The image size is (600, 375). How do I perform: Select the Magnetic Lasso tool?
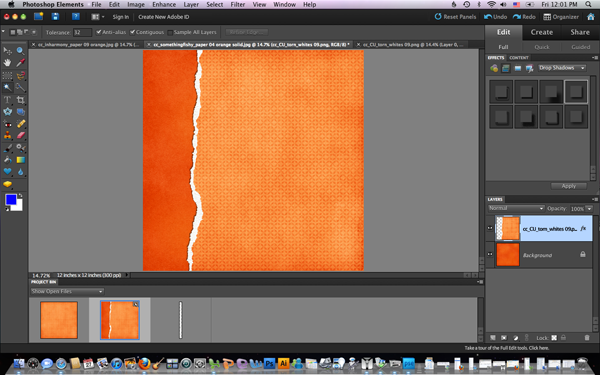click(21, 75)
